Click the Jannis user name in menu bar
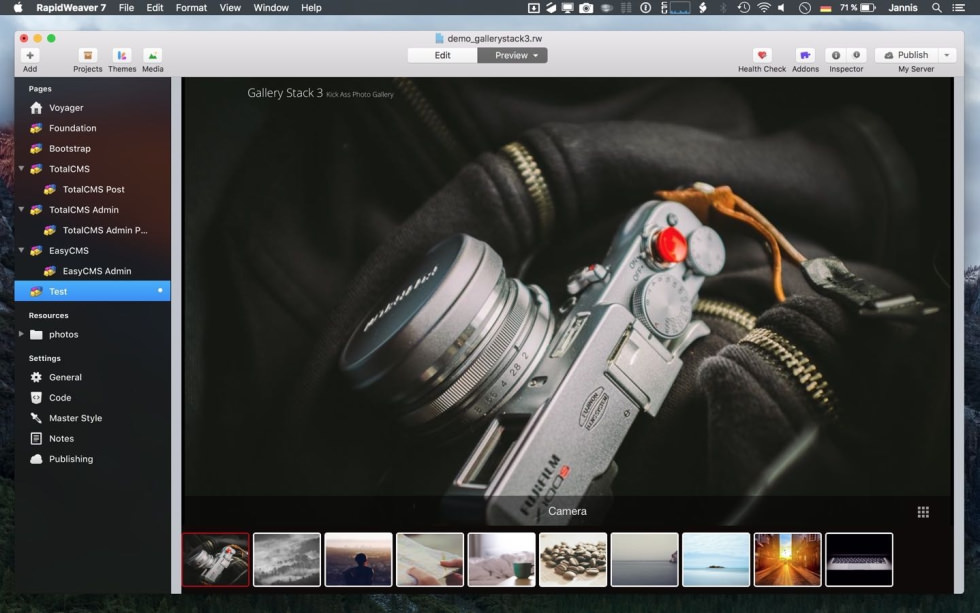The height and width of the screenshot is (613, 980). point(902,7)
